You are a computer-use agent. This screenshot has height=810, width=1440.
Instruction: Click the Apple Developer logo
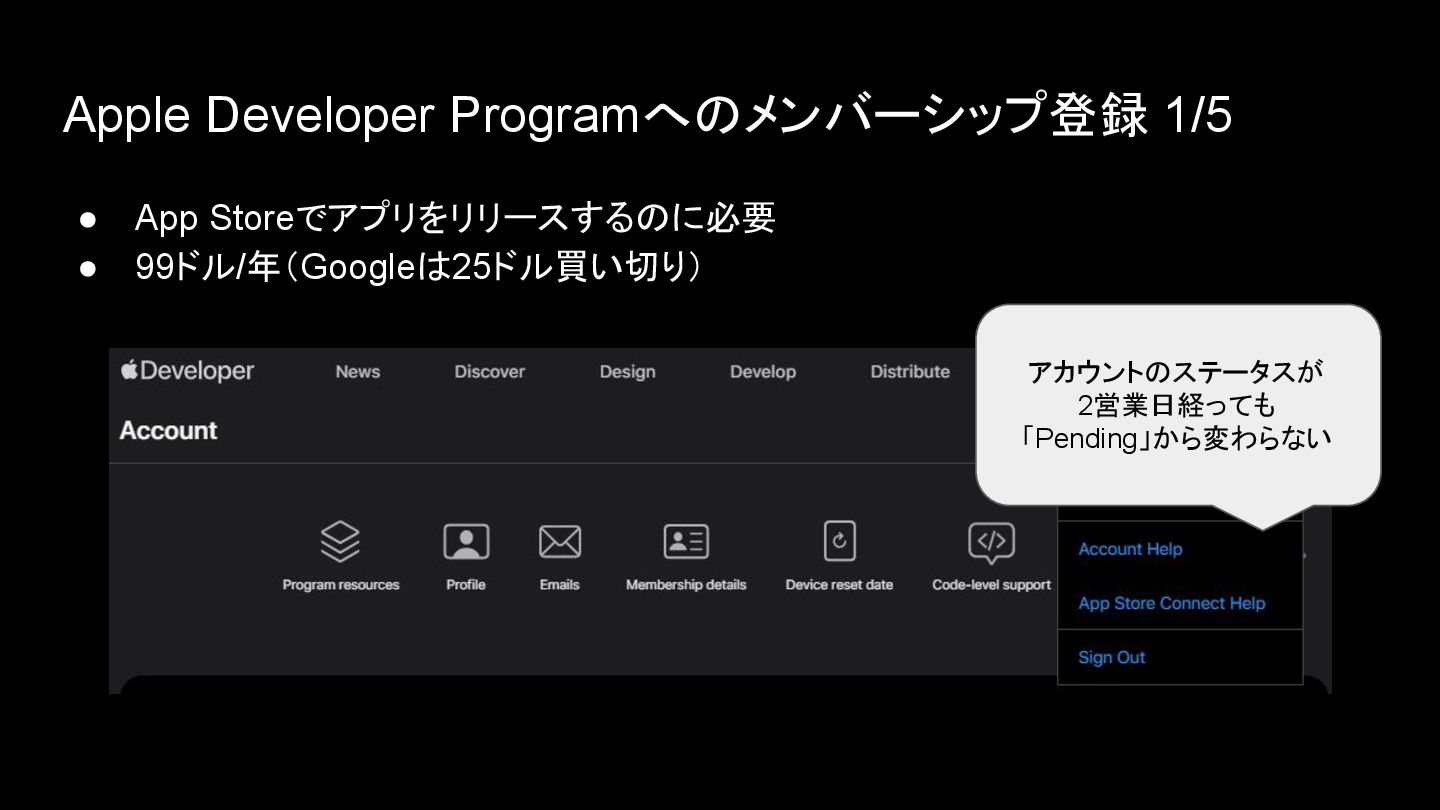pos(187,371)
